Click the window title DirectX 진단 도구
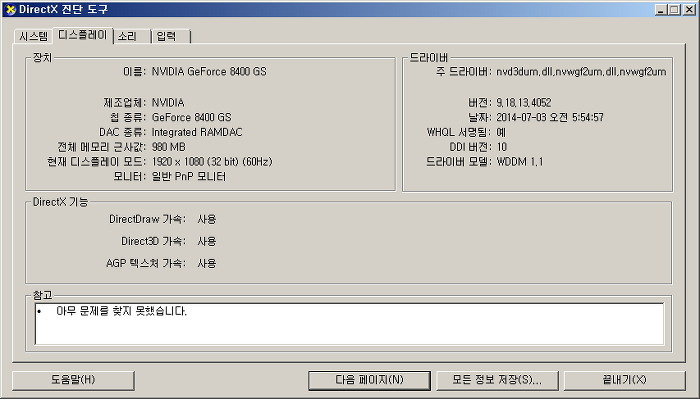Image resolution: width=700 pixels, height=399 pixels. (x=63, y=9)
